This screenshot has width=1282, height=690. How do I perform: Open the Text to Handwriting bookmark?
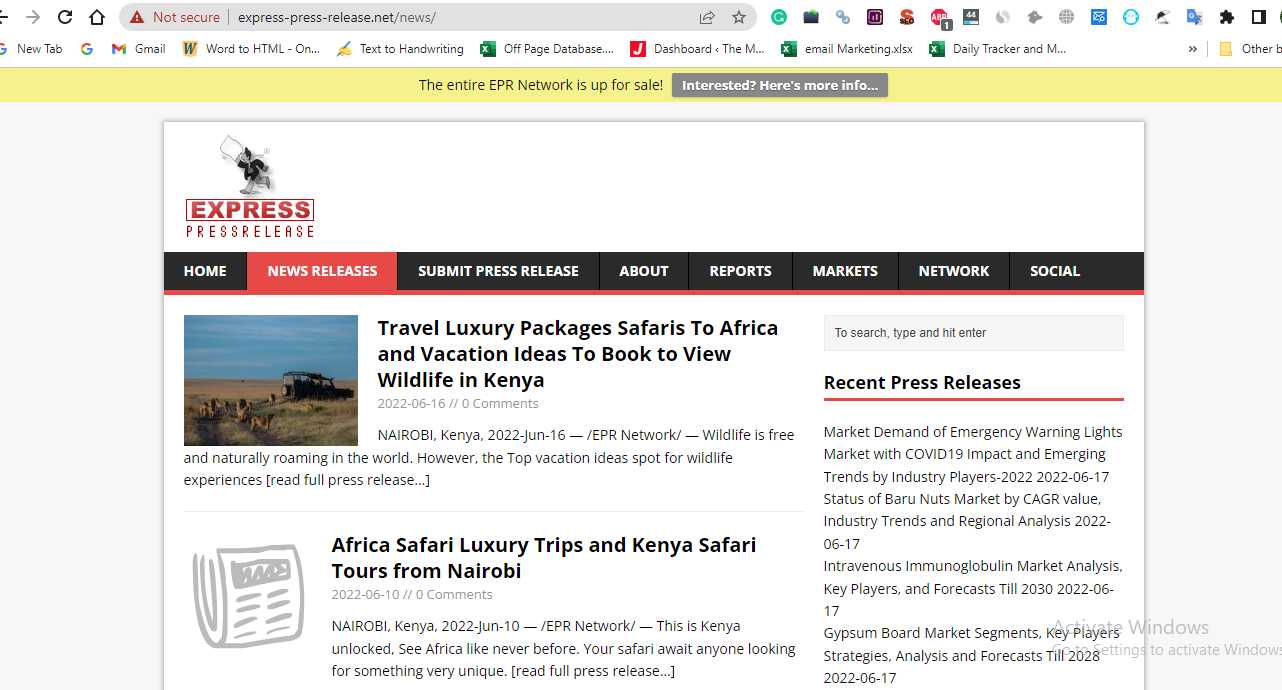[x=400, y=48]
